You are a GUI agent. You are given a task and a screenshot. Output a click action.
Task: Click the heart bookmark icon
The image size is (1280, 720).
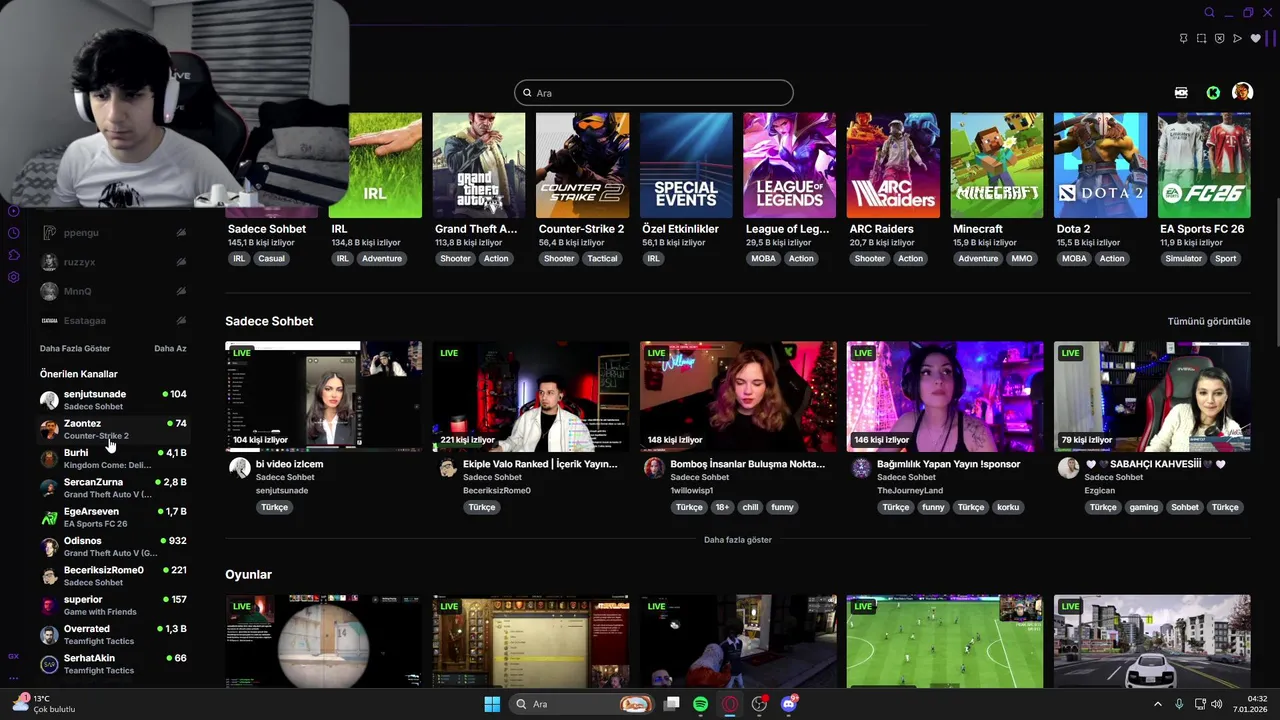(x=1255, y=39)
